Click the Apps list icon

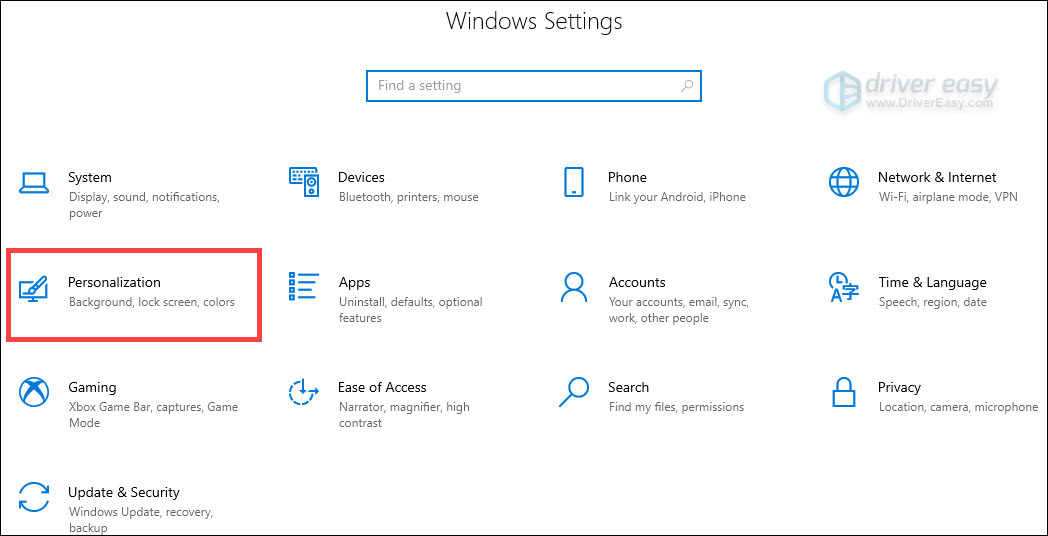pyautogui.click(x=304, y=287)
